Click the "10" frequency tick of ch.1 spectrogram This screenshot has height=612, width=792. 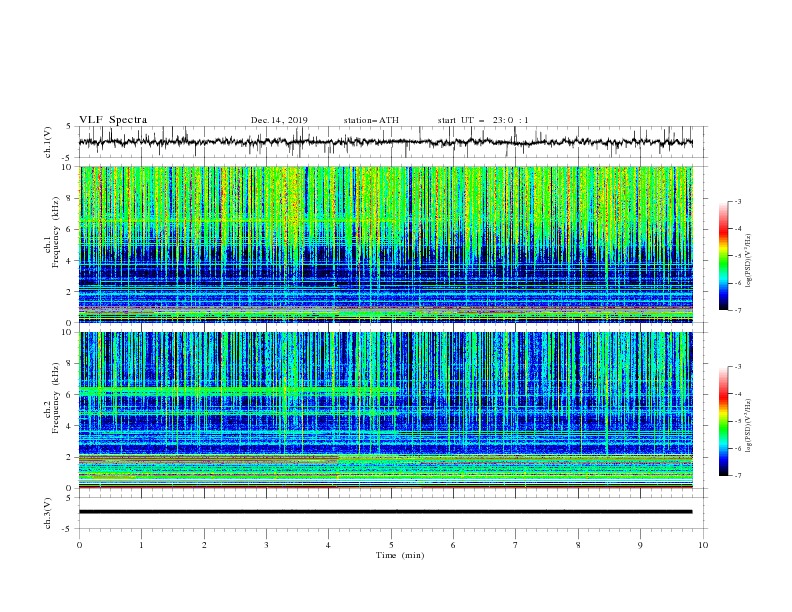tap(67, 167)
